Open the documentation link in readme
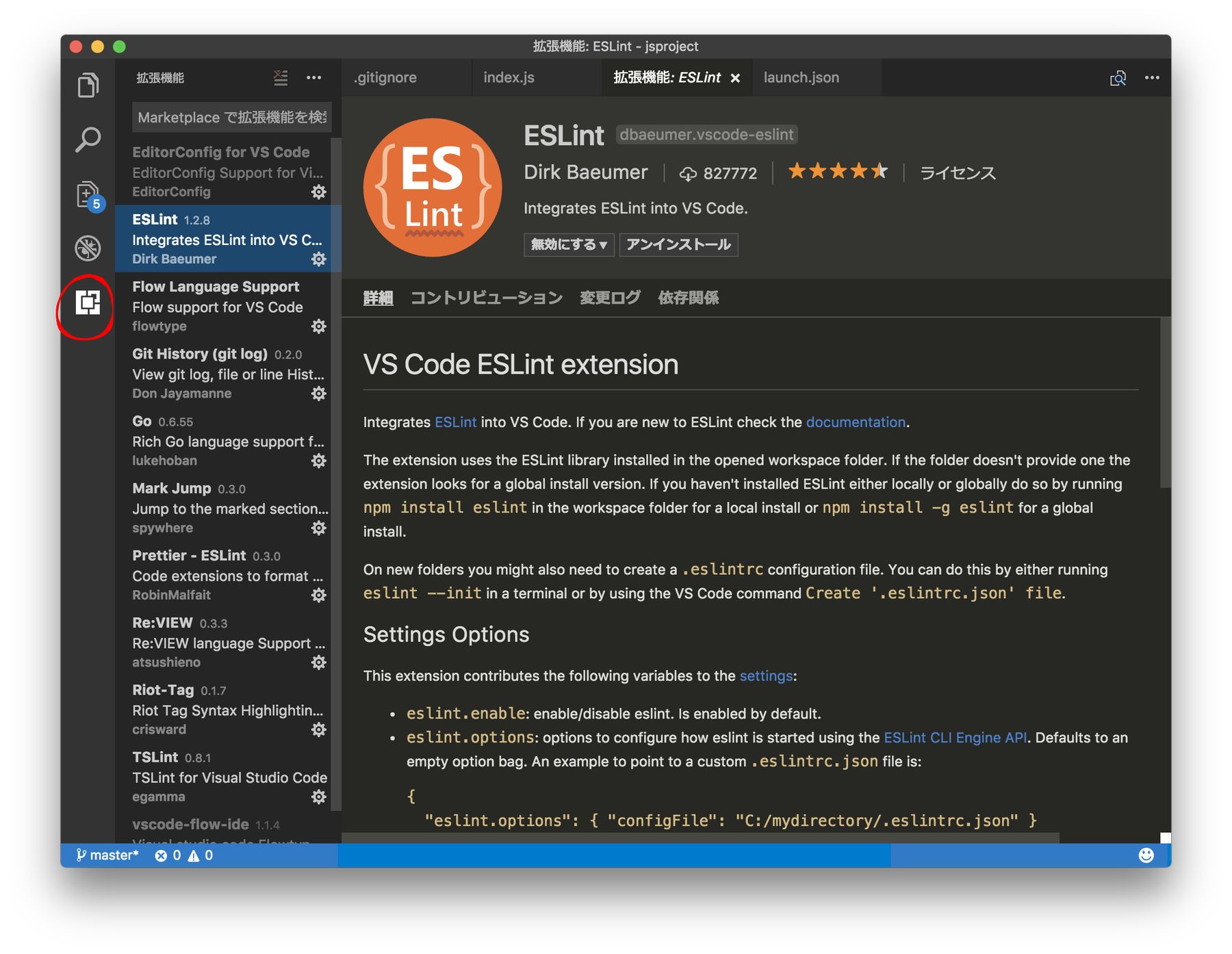The width and height of the screenshot is (1232, 954). pyautogui.click(x=856, y=422)
